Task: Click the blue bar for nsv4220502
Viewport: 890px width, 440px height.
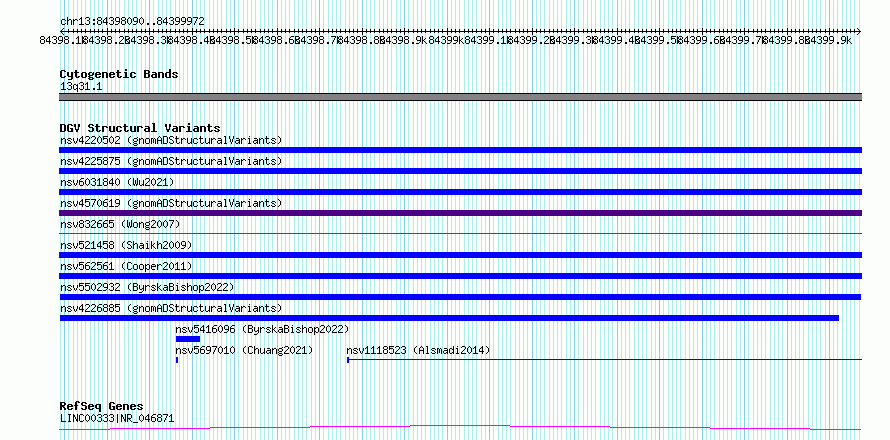Action: 460,150
